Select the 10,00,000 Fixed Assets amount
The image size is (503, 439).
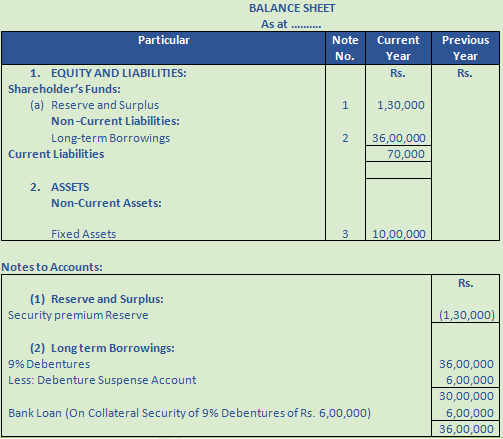[399, 234]
